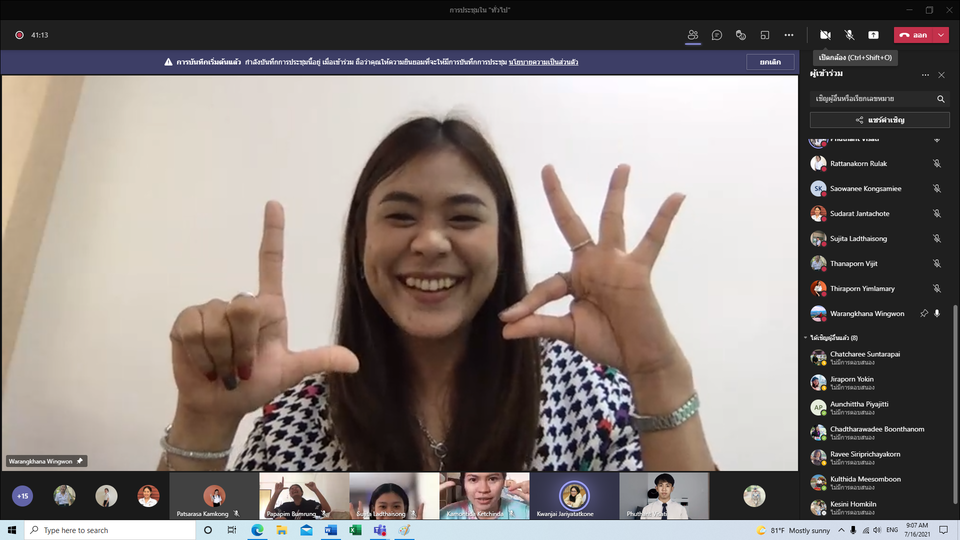Collapse the invited others section
960x540 pixels.
806,337
